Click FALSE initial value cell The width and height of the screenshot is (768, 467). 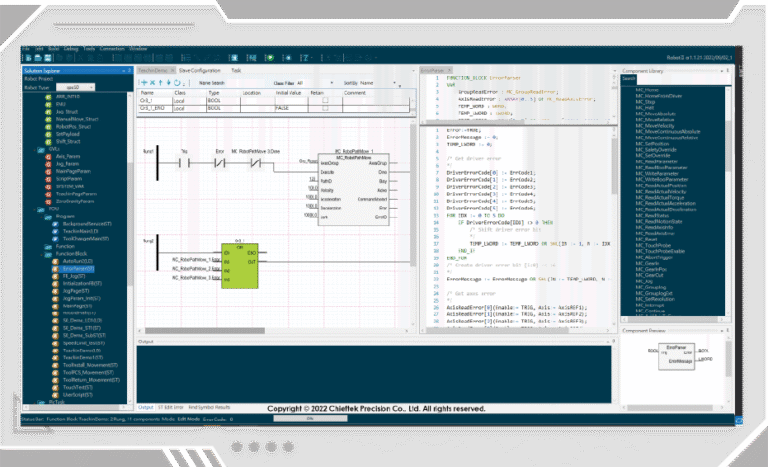[x=291, y=108]
